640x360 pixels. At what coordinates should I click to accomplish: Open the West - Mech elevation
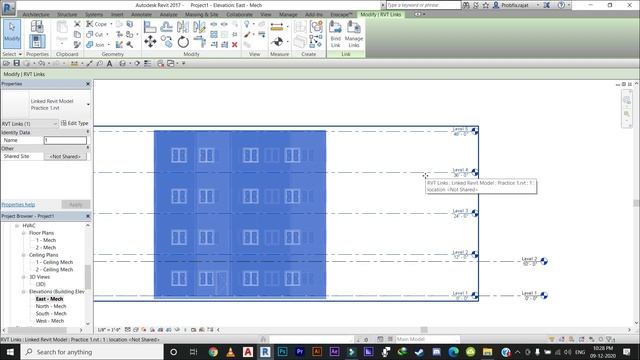50,321
